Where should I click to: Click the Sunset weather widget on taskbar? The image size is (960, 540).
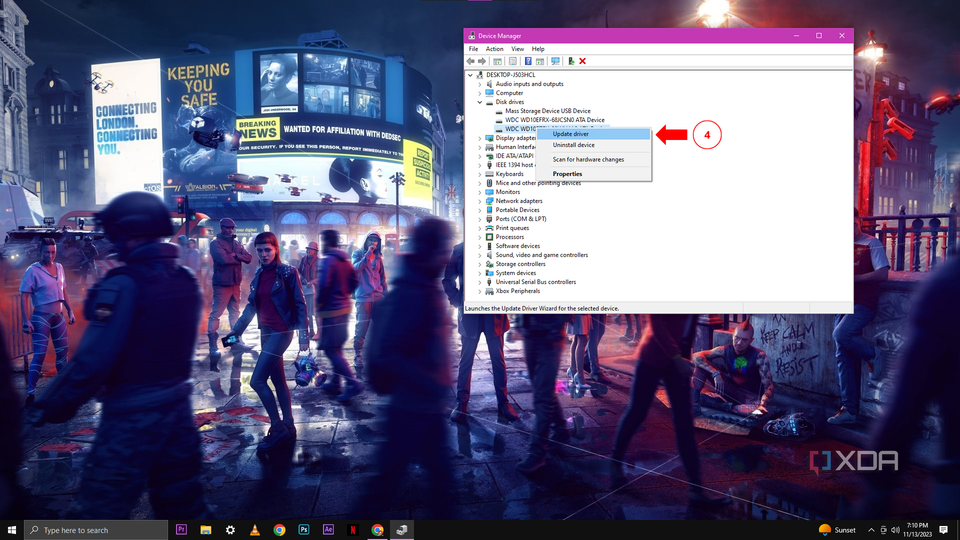point(837,530)
